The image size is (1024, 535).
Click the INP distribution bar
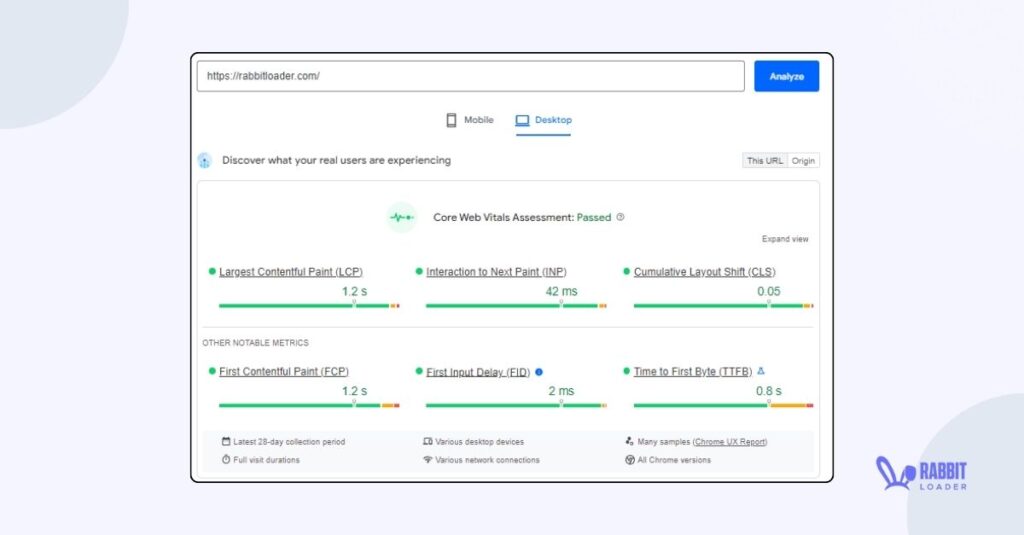516,306
